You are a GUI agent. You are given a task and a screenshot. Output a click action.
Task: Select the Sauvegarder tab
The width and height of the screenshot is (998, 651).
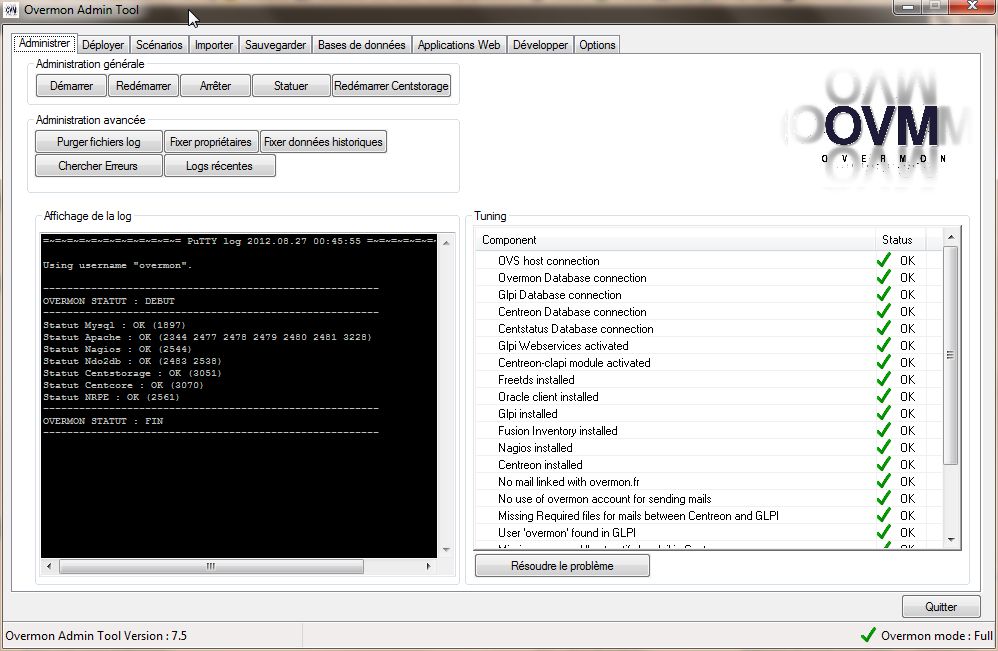pyautogui.click(x=276, y=45)
